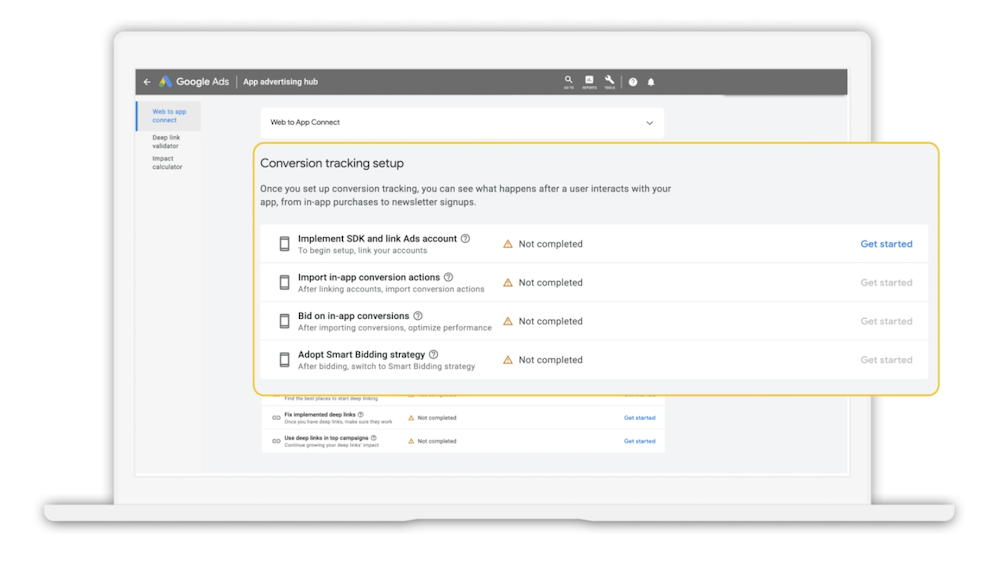The image size is (1000, 567).
Task: Click Get started for Implement SDK and link Ads account
Action: click(x=886, y=244)
